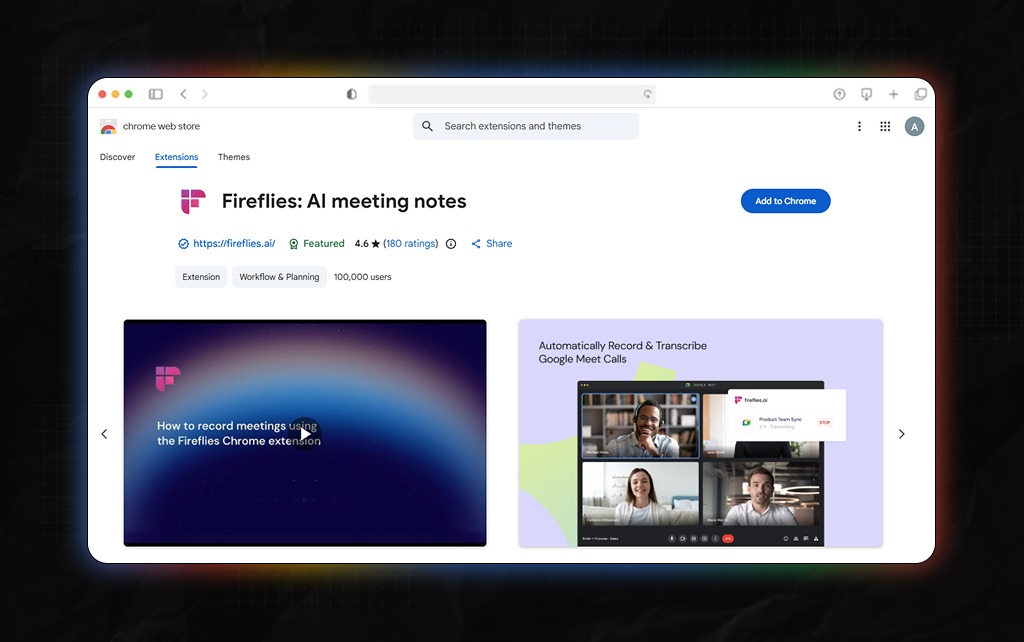Viewport: 1024px width, 642px height.
Task: Play the Fireflies intro video
Action: (305, 434)
